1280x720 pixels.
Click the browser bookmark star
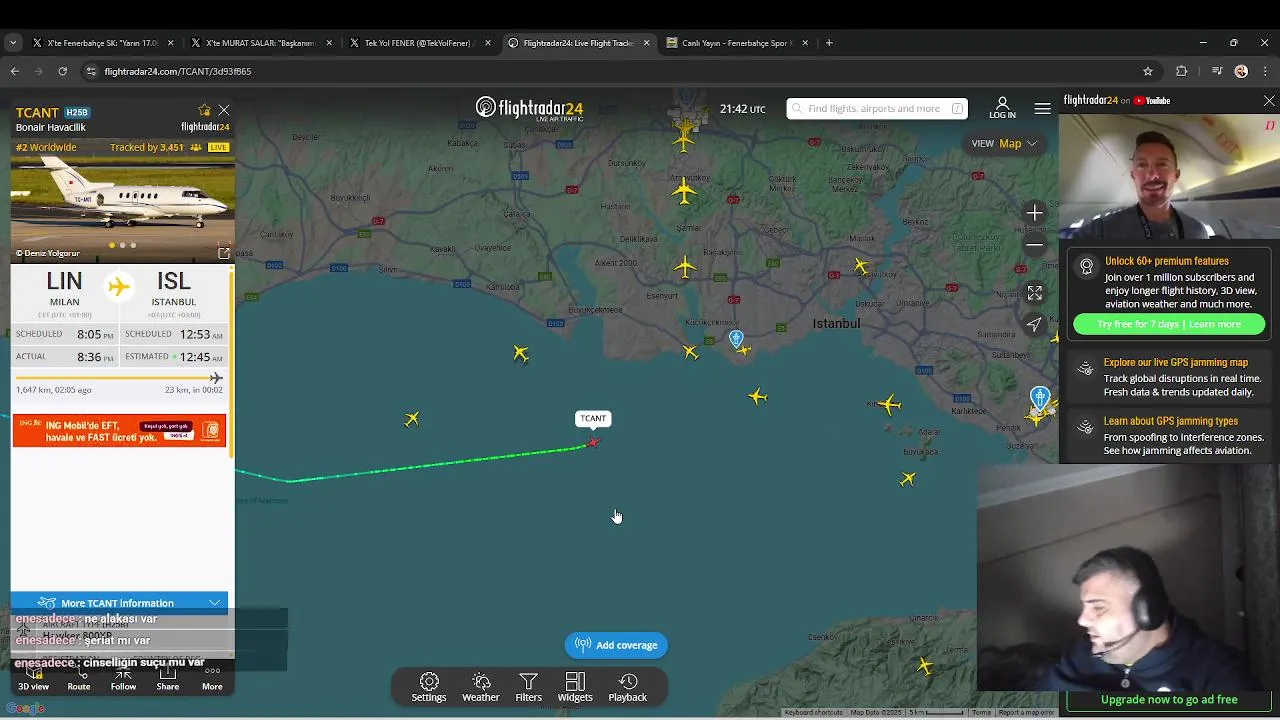click(1148, 71)
